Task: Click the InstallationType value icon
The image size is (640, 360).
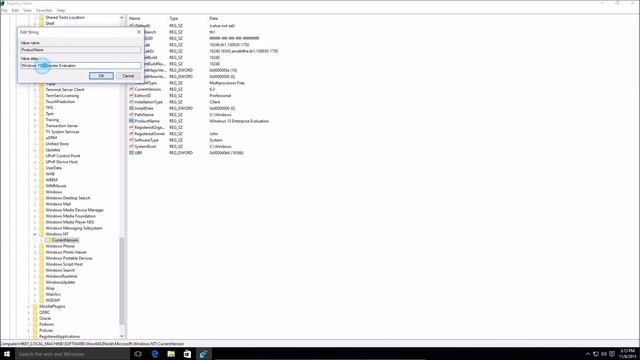Action: point(131,102)
